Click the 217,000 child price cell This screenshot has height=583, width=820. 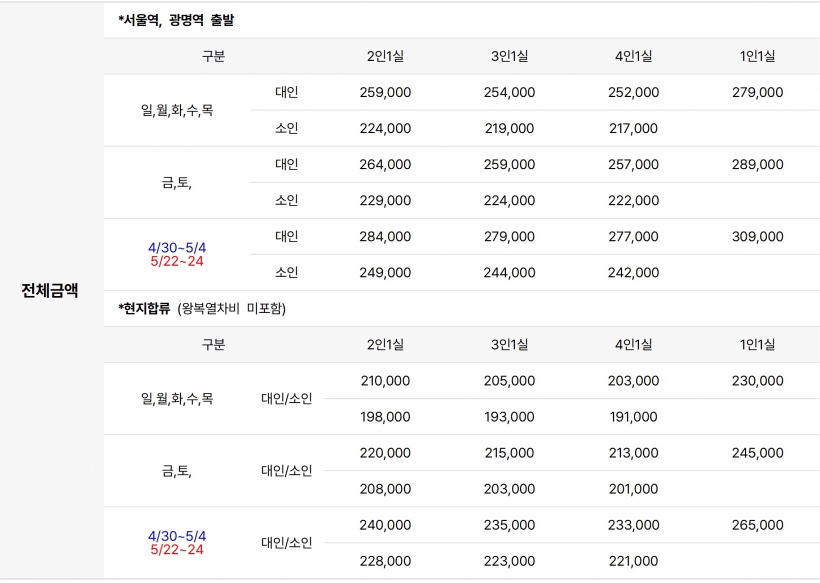pos(633,128)
